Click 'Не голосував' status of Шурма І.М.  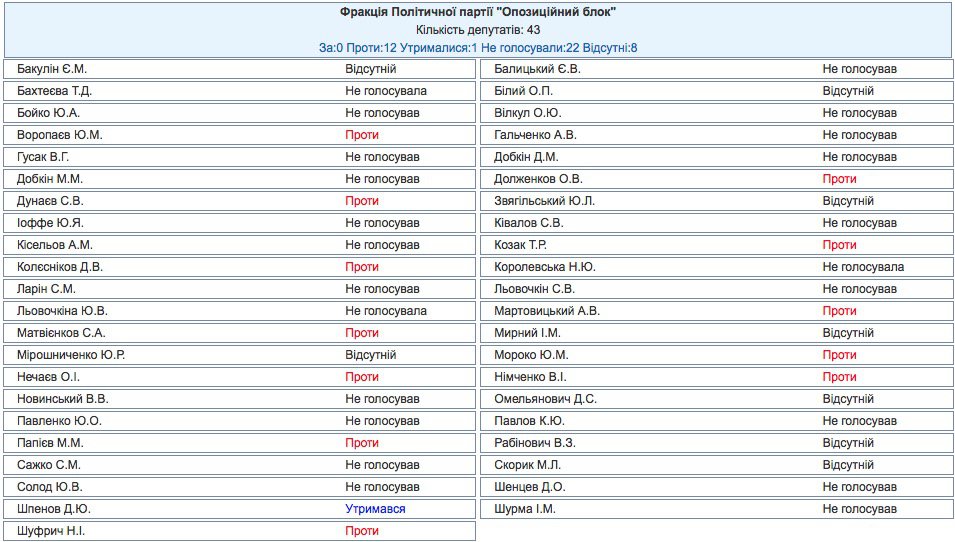pos(859,509)
